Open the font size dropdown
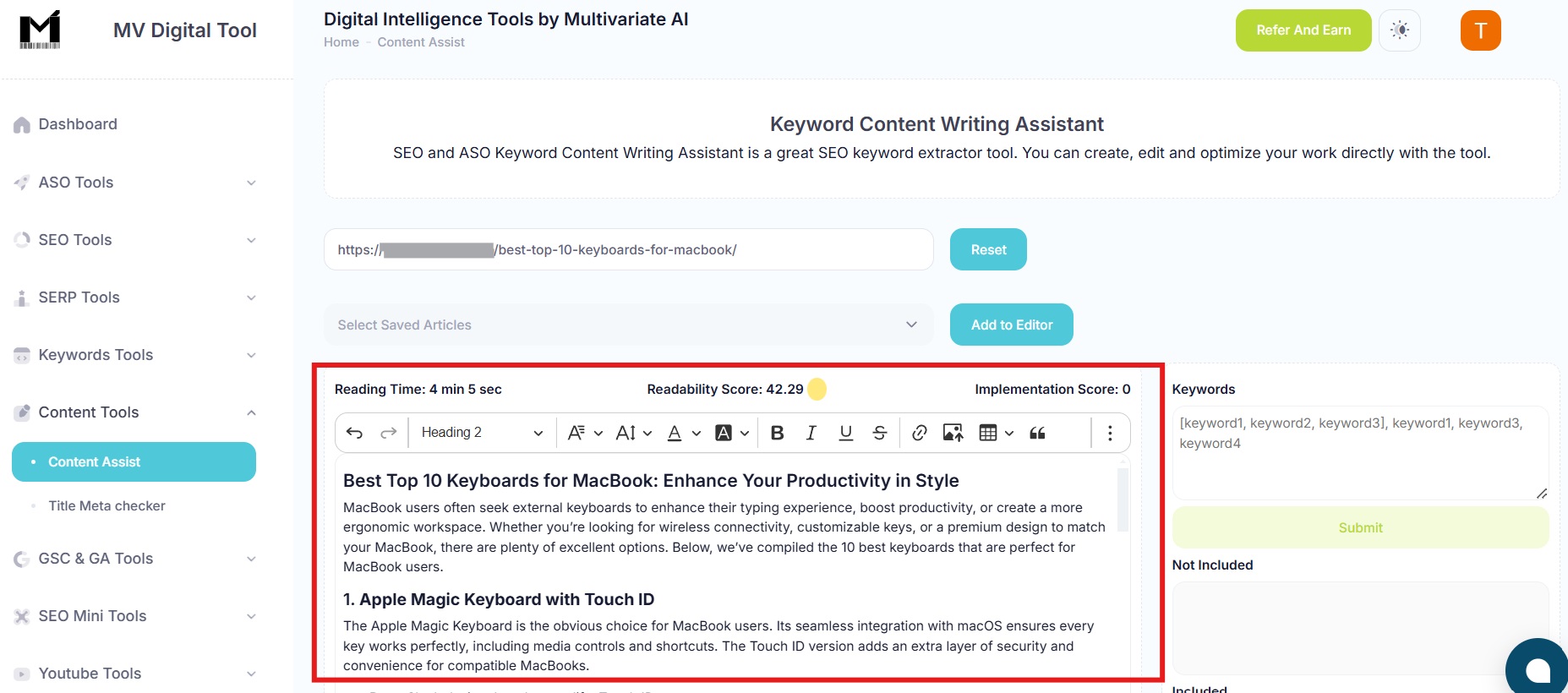The width and height of the screenshot is (1568, 693). click(634, 433)
